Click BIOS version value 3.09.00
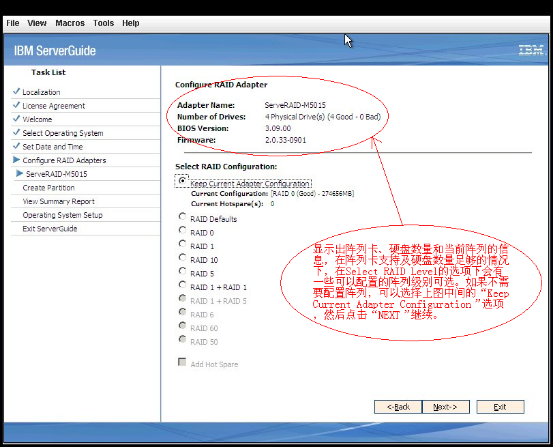The width and height of the screenshot is (554, 447). tap(278, 128)
